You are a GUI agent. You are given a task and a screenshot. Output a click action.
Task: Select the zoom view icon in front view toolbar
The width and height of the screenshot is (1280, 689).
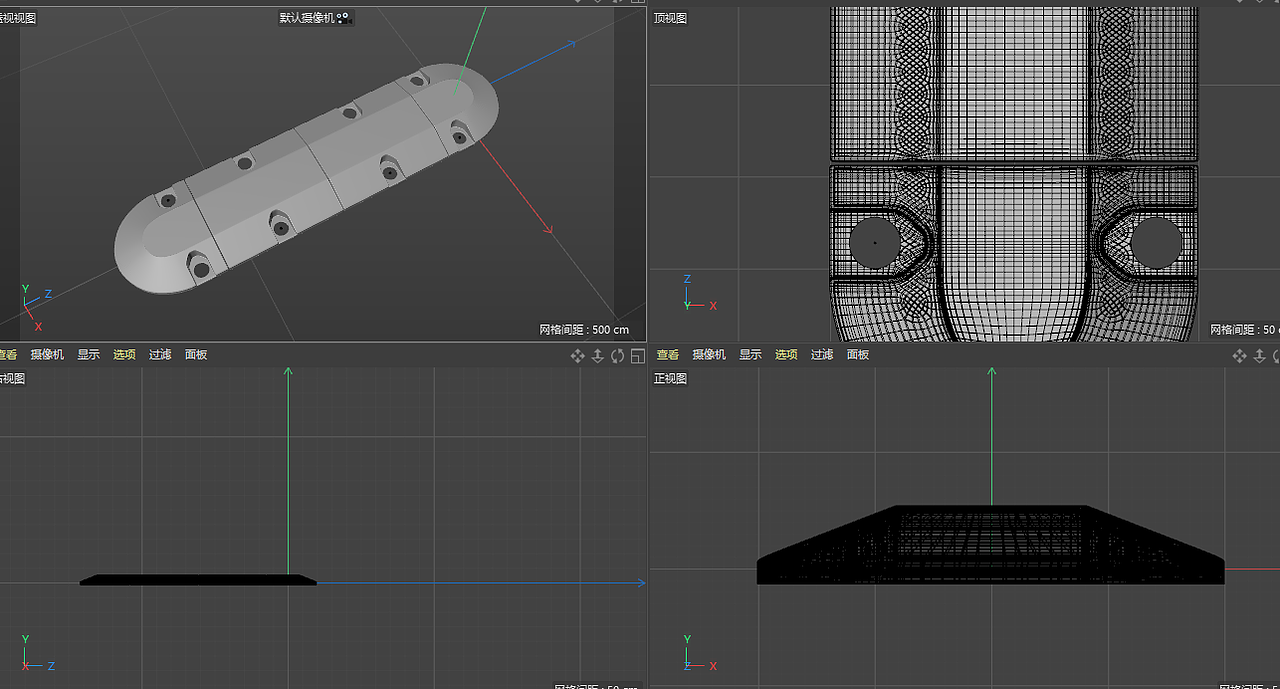(1260, 356)
